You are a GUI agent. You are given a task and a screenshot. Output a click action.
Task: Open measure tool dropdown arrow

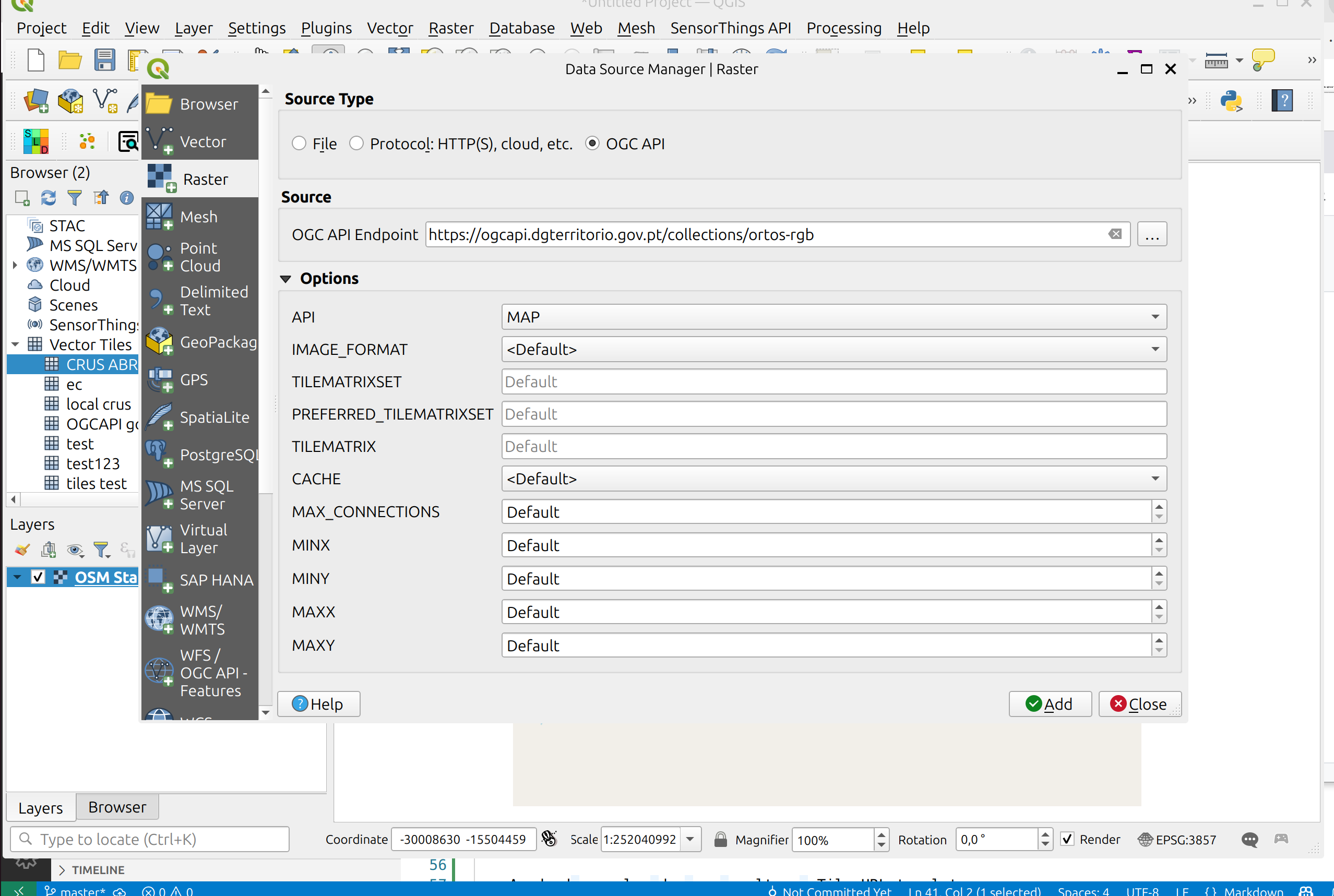click(x=1239, y=60)
